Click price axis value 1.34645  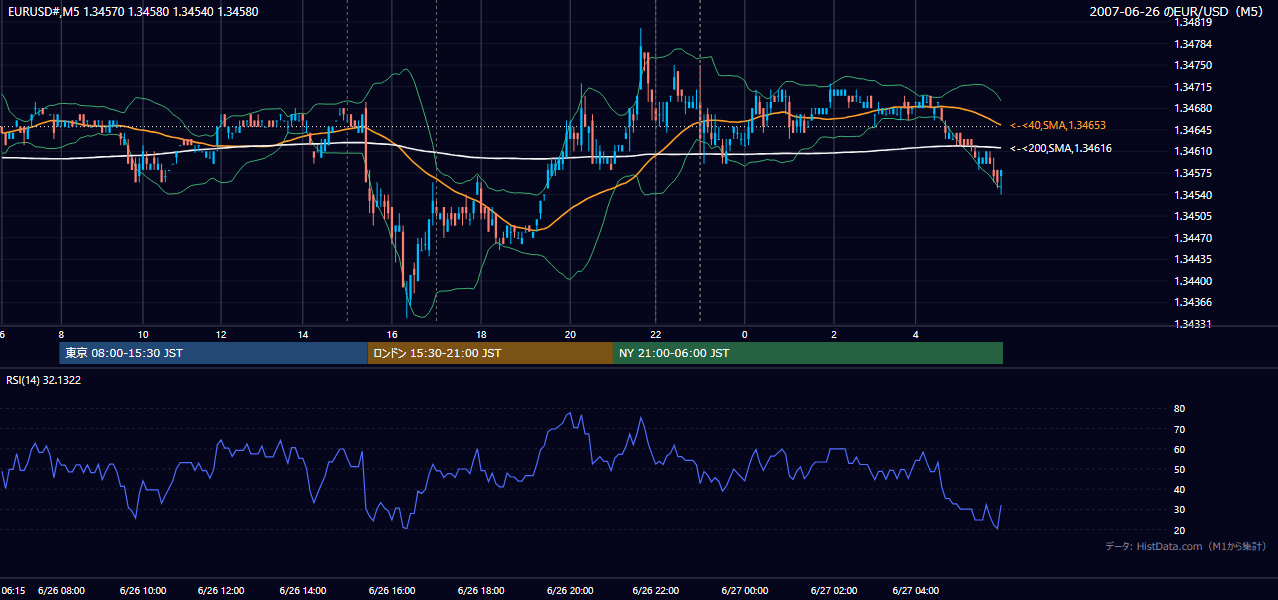coord(1194,130)
